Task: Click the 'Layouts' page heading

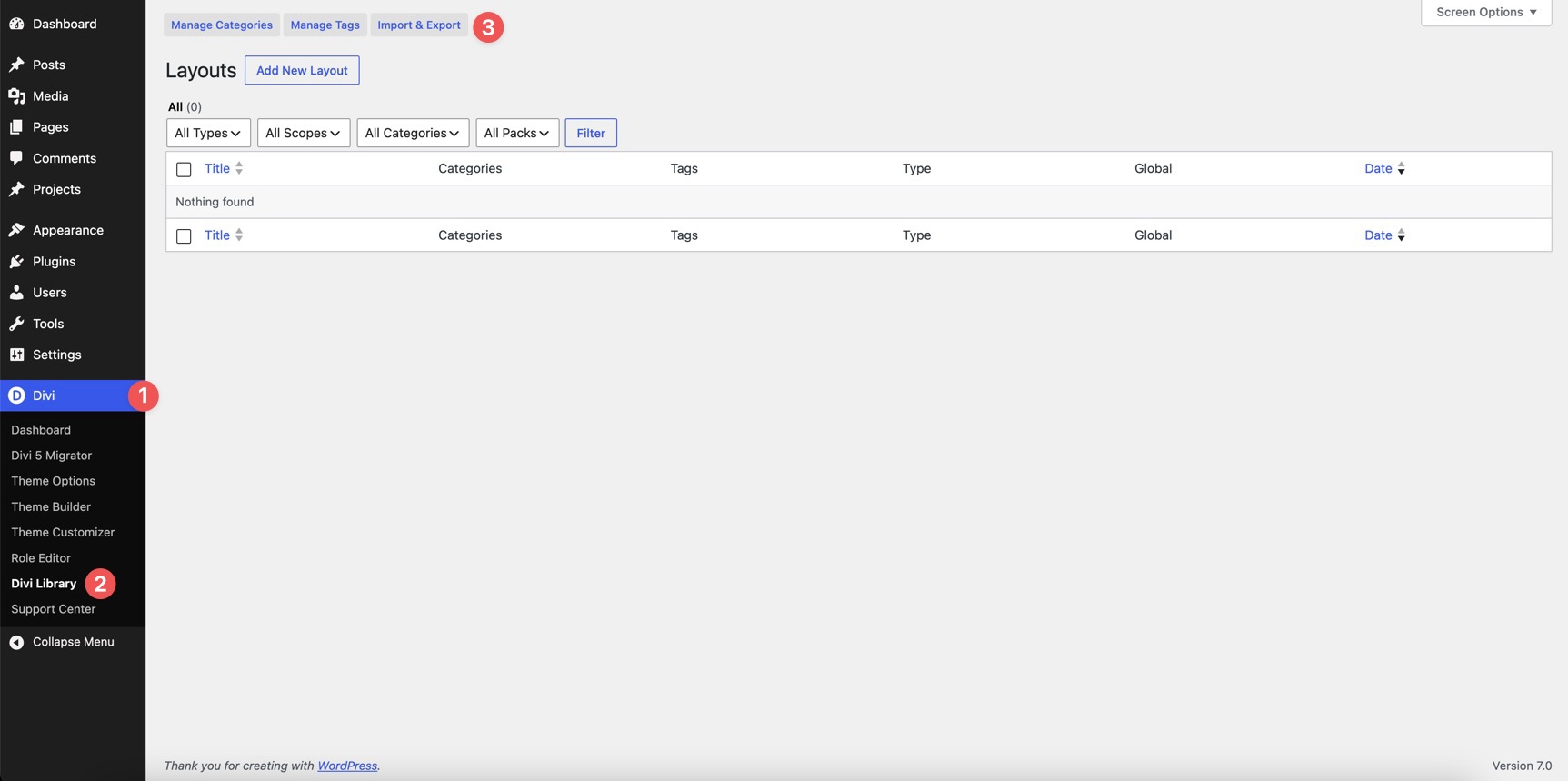Action: point(201,70)
